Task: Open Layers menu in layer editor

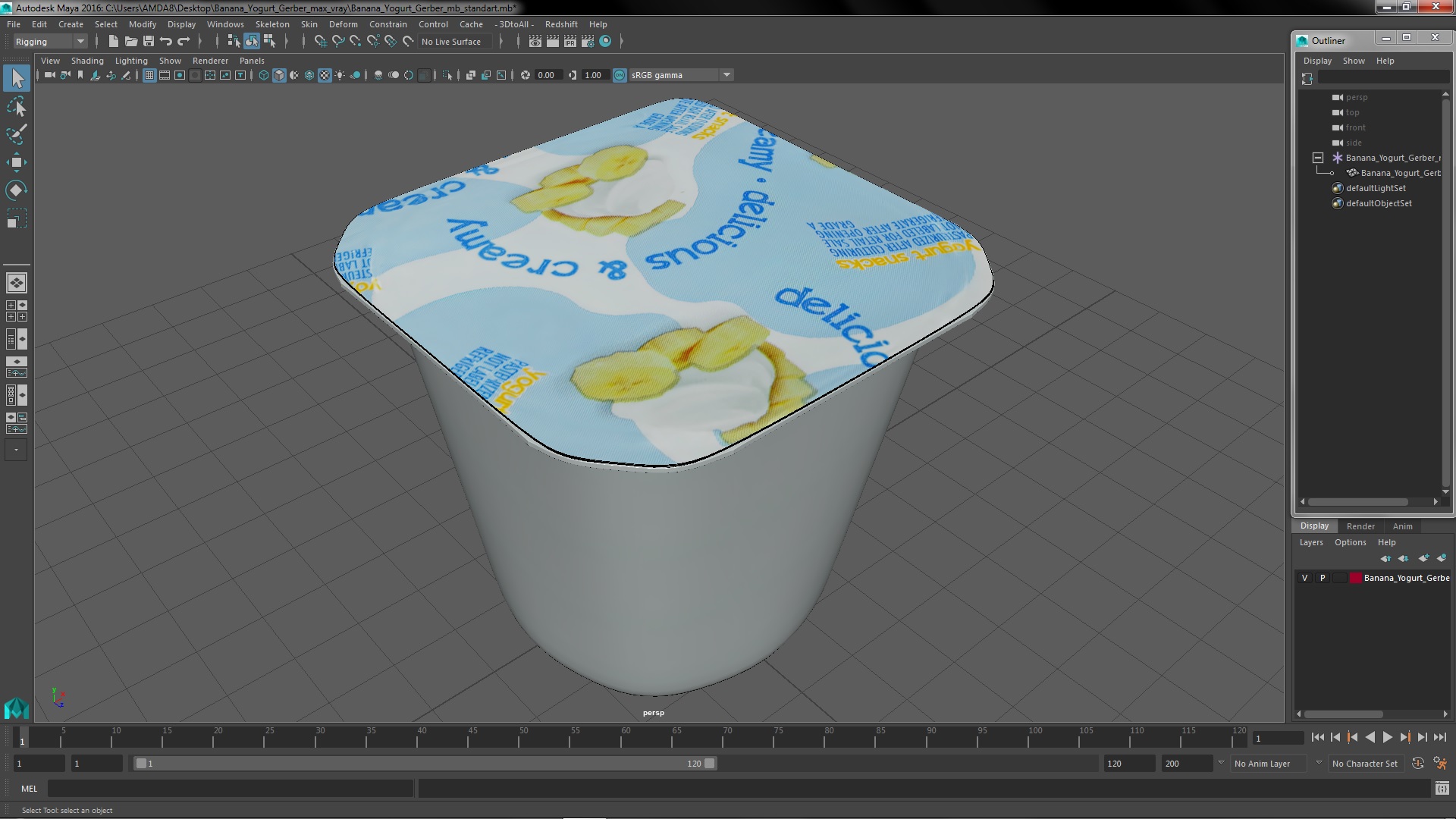Action: [1311, 542]
